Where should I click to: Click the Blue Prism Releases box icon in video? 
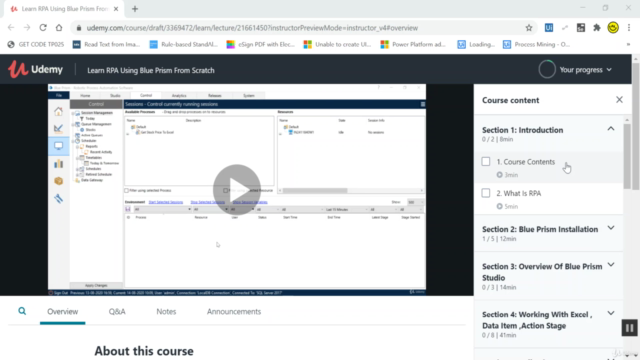[x=58, y=181]
